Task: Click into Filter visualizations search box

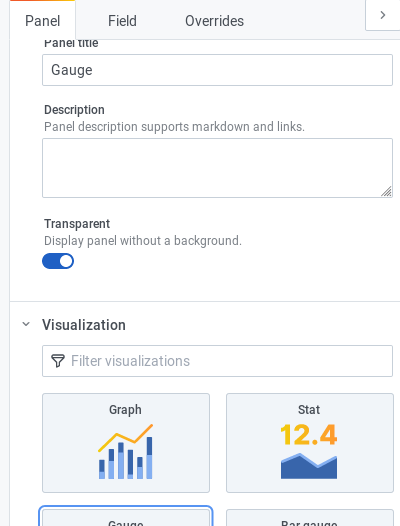Action: click(x=217, y=361)
